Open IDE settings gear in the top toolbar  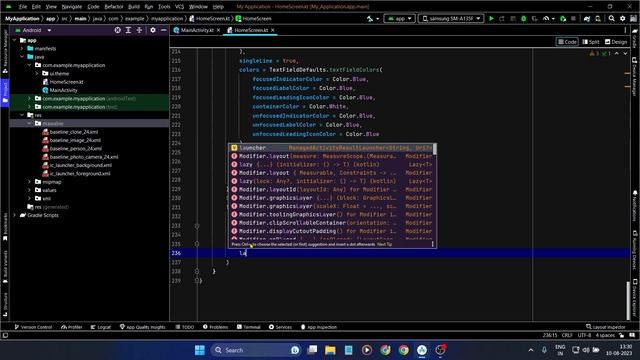pyautogui.click(x=622, y=18)
